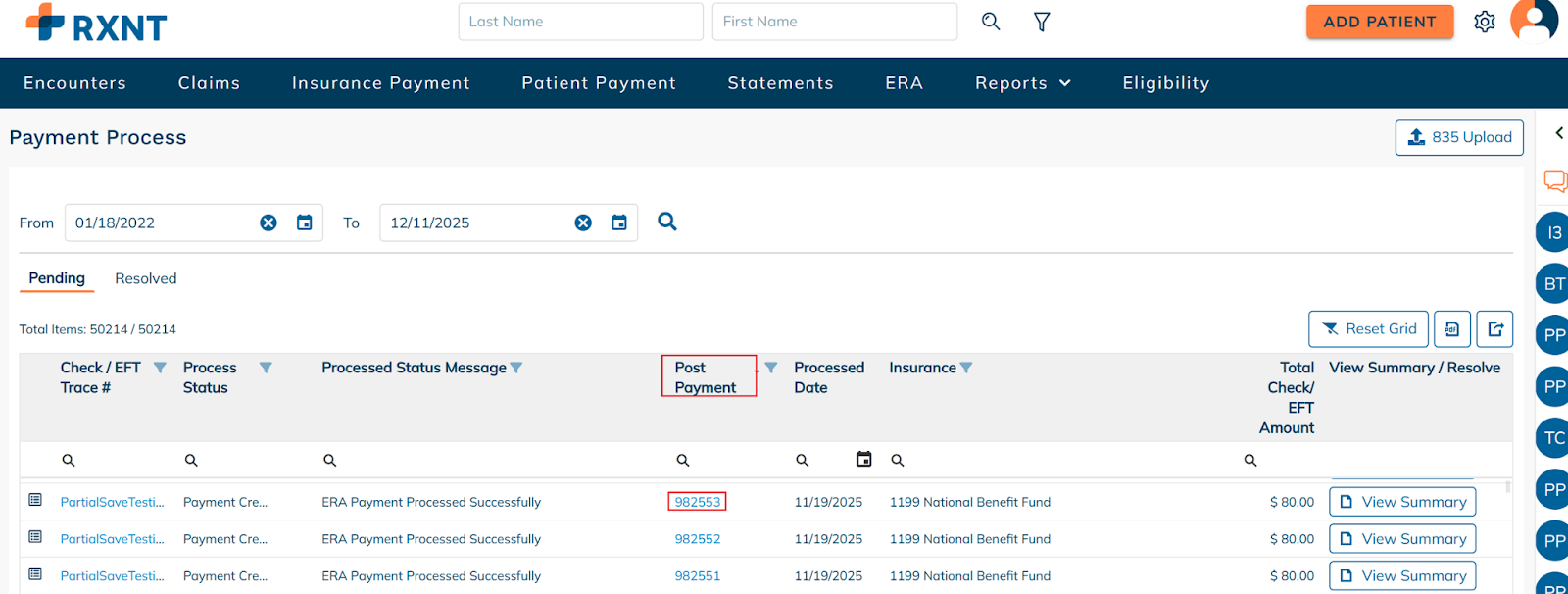Run the date range search
Screen dimensions: 1568x594
click(x=667, y=222)
